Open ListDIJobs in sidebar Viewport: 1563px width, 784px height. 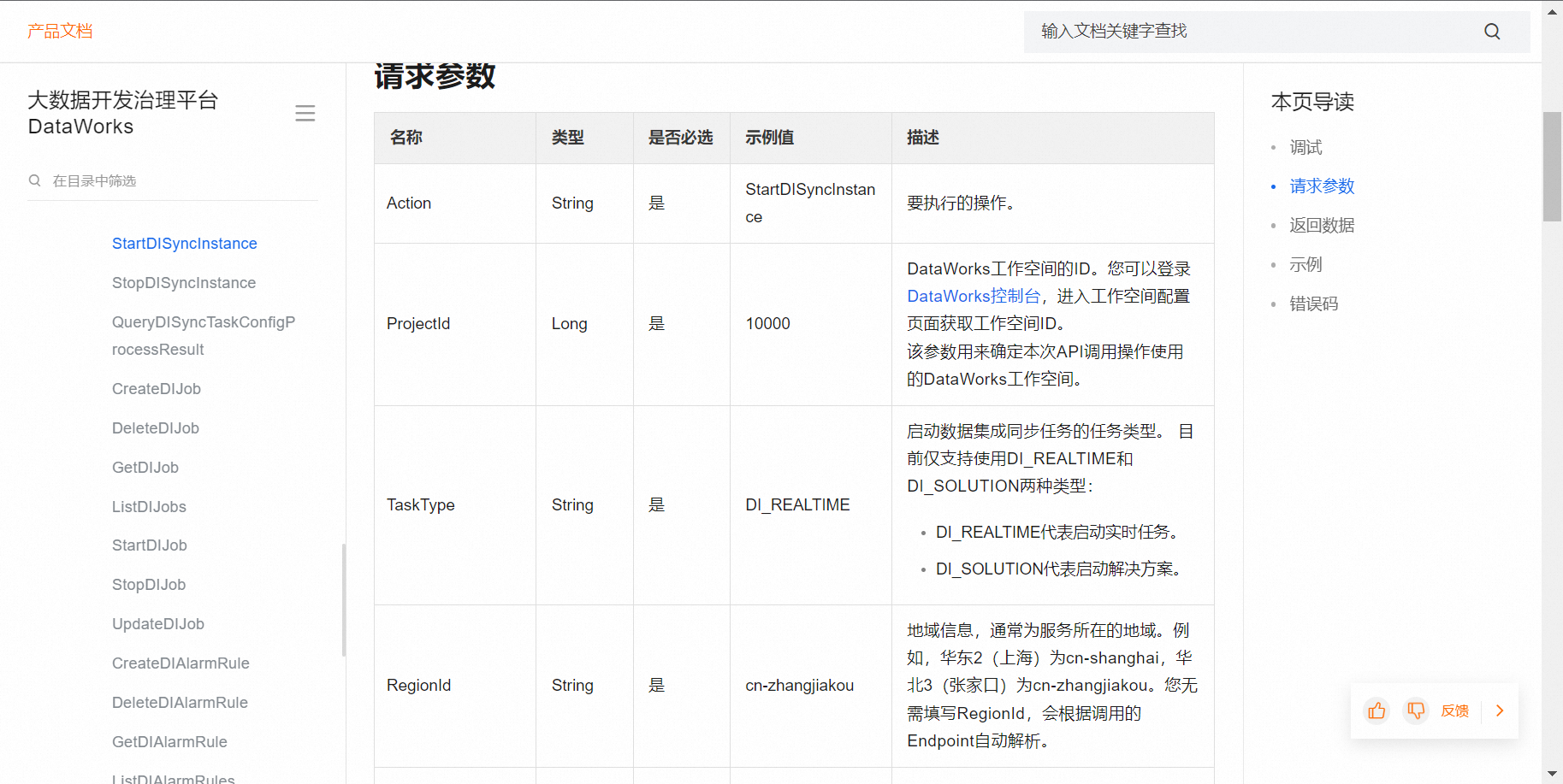tap(149, 507)
